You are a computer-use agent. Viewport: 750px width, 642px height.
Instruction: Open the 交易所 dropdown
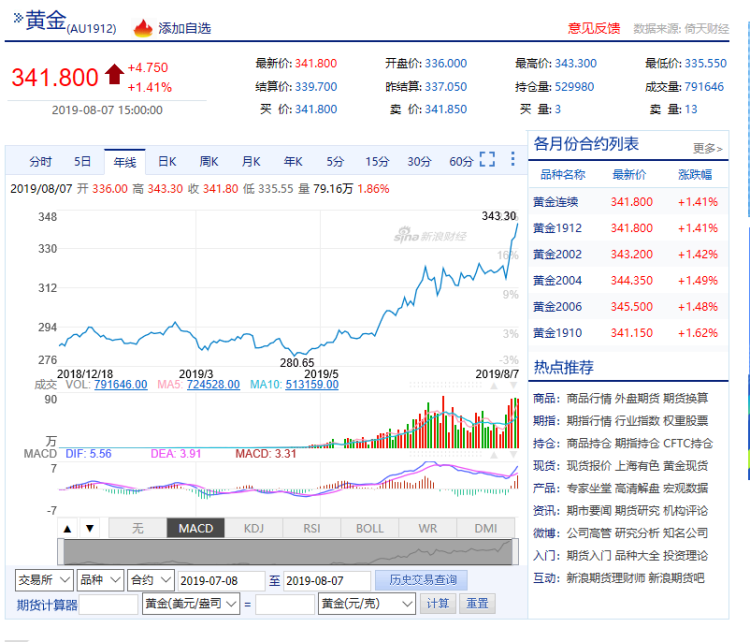44,580
